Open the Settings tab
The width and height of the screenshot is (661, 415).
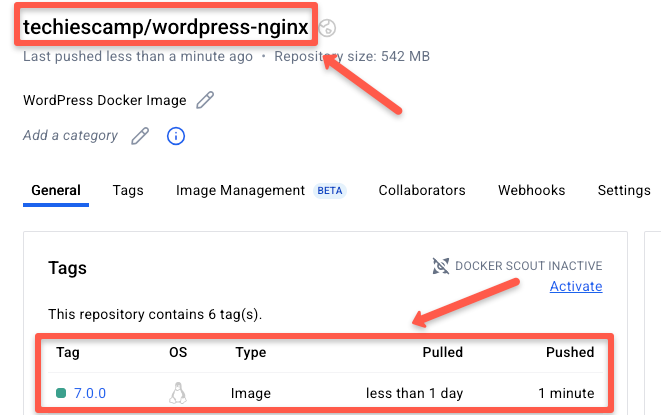pos(624,190)
